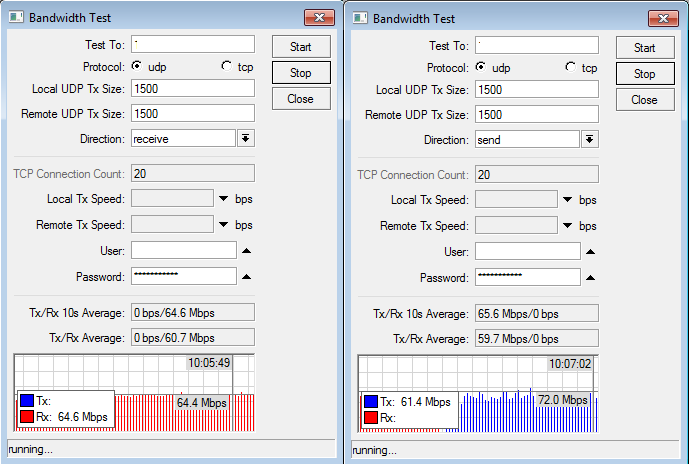Click '64.4 Mbps' label on left graph

202,402
